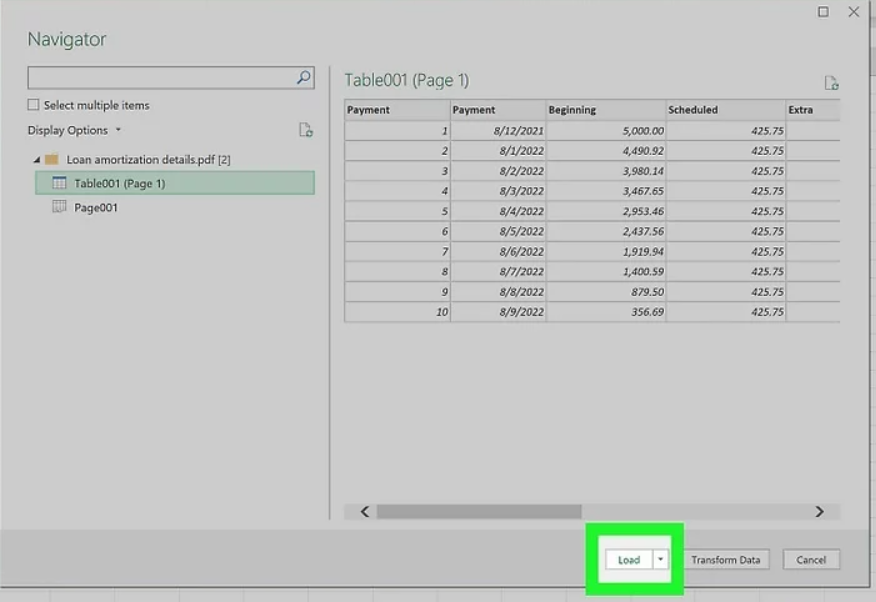The height and width of the screenshot is (602, 876).
Task: Open the Load button's dropdown arrow
Action: click(660, 559)
